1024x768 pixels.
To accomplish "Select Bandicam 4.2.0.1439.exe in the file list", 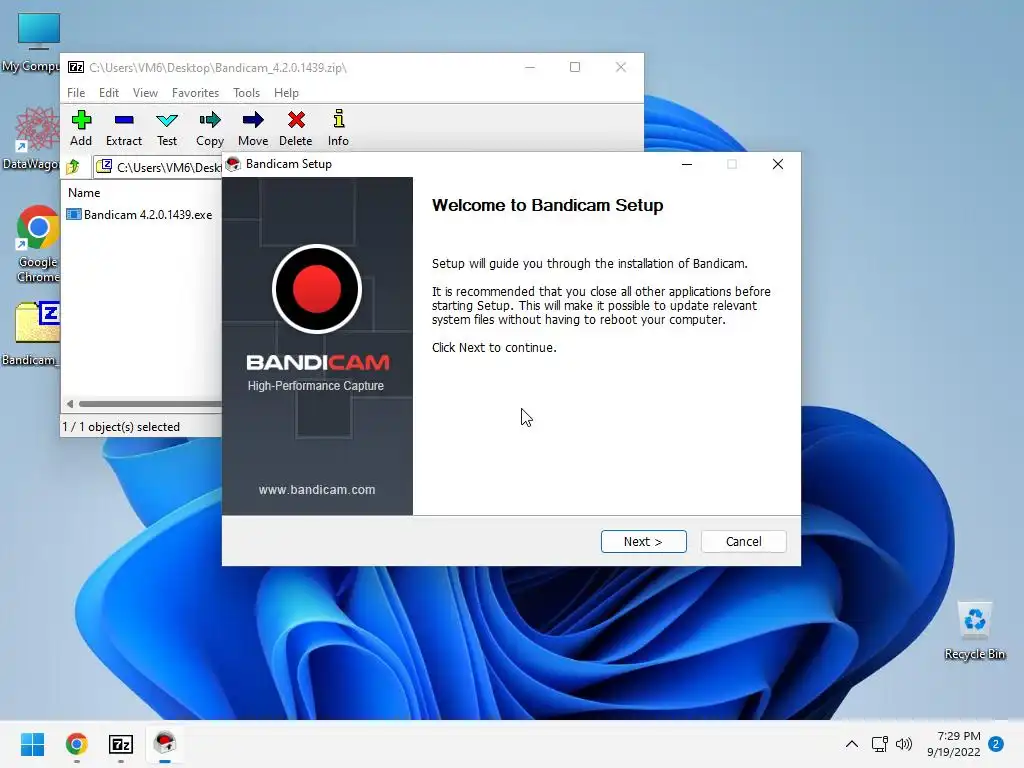I will 140,215.
